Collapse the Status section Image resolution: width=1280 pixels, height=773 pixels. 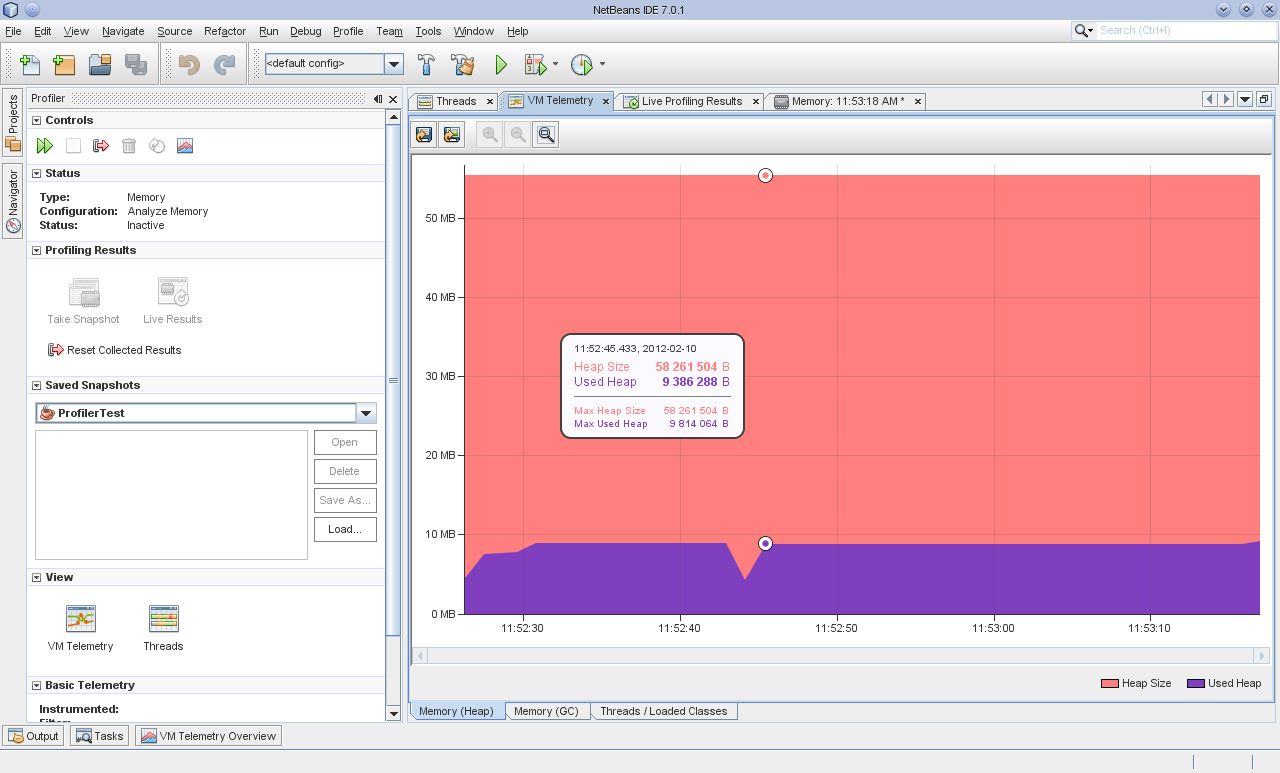point(37,173)
